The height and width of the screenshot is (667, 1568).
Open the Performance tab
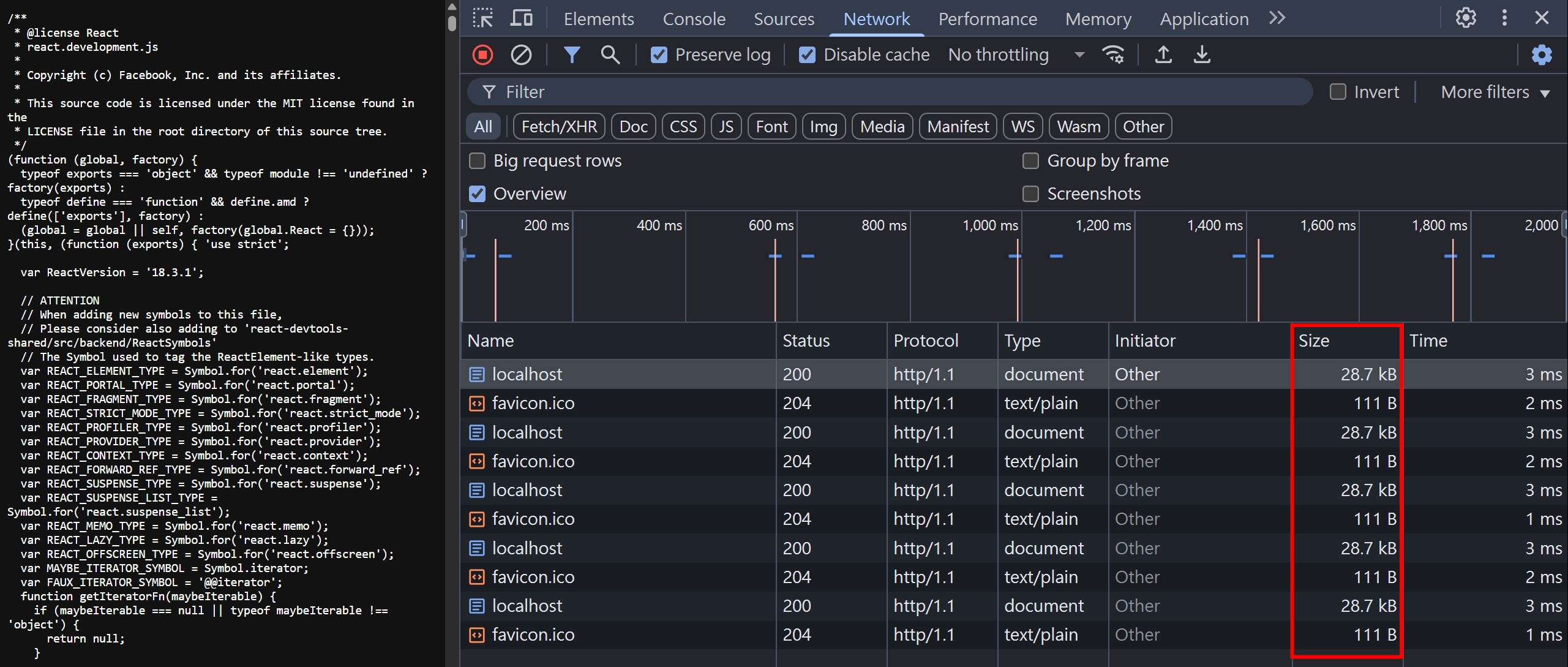point(988,19)
